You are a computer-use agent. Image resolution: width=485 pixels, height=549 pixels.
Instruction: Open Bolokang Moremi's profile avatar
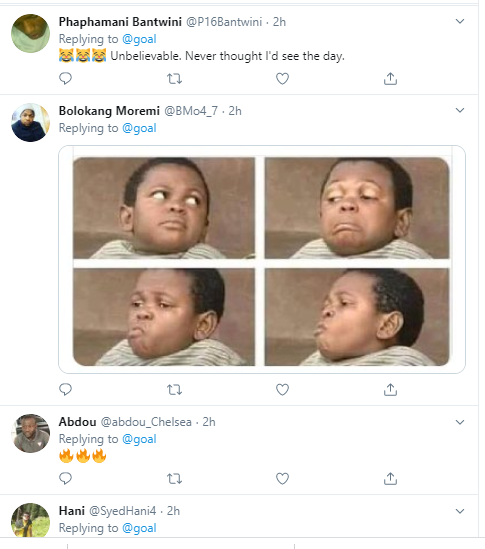pyautogui.click(x=30, y=123)
